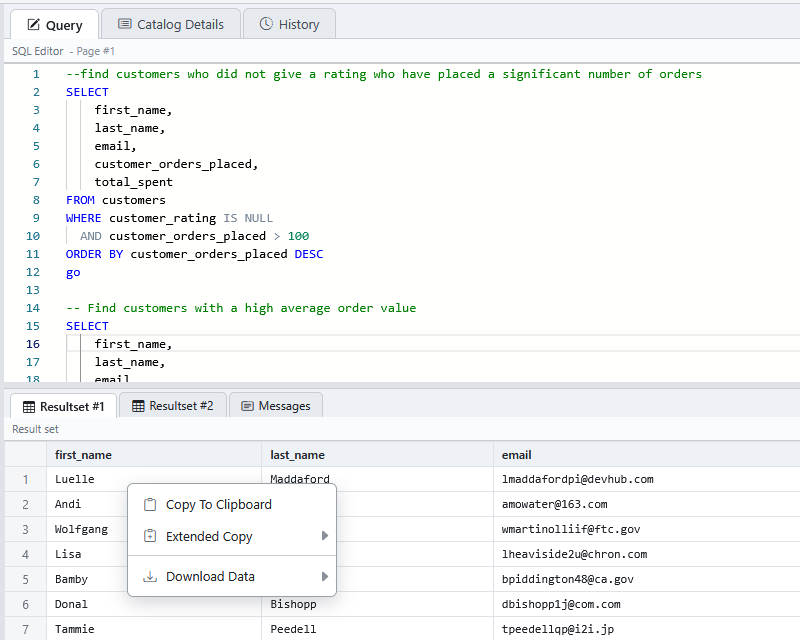Select result row number 3

(26, 530)
